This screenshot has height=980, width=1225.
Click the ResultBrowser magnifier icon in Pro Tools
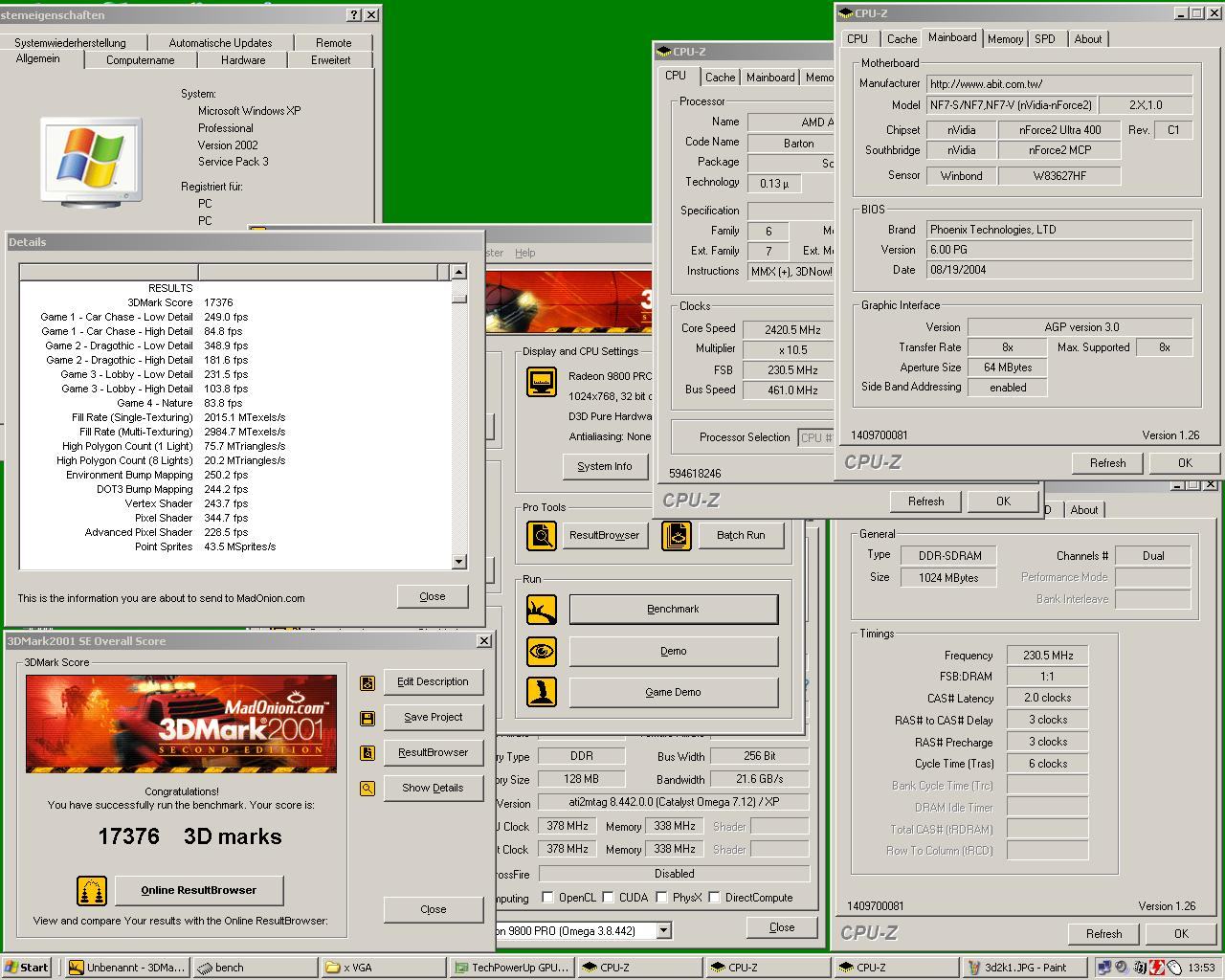pos(542,535)
